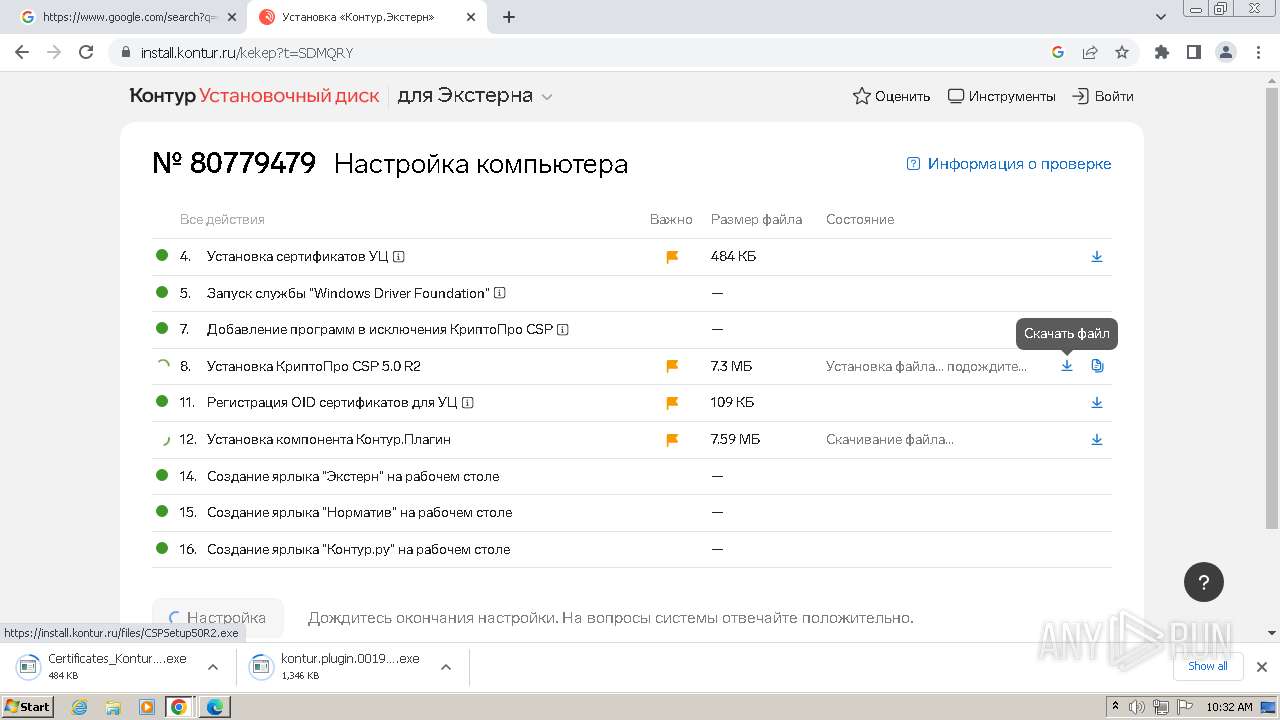The image size is (1280, 720).
Task: Download the Контур.Плагин component file
Action: (x=1097, y=440)
